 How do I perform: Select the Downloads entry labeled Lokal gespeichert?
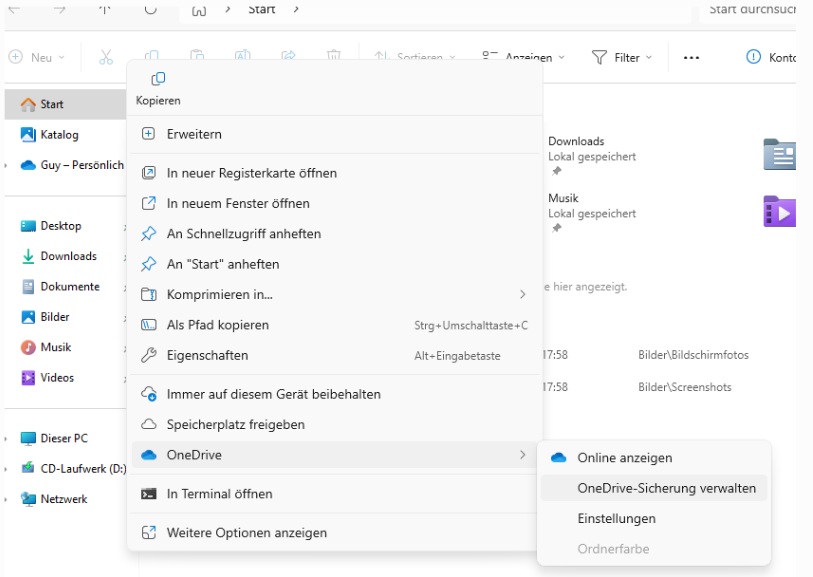592,154
